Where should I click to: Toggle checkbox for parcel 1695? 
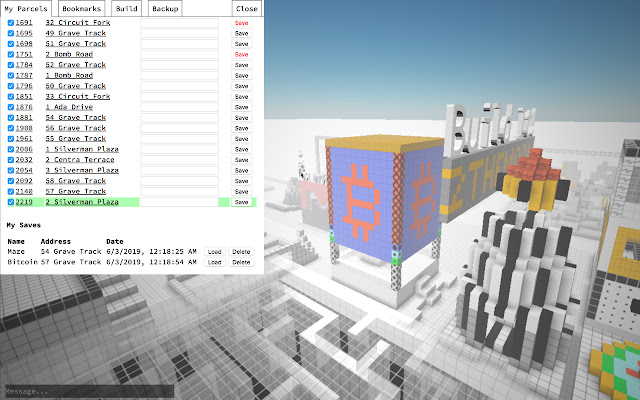11,33
